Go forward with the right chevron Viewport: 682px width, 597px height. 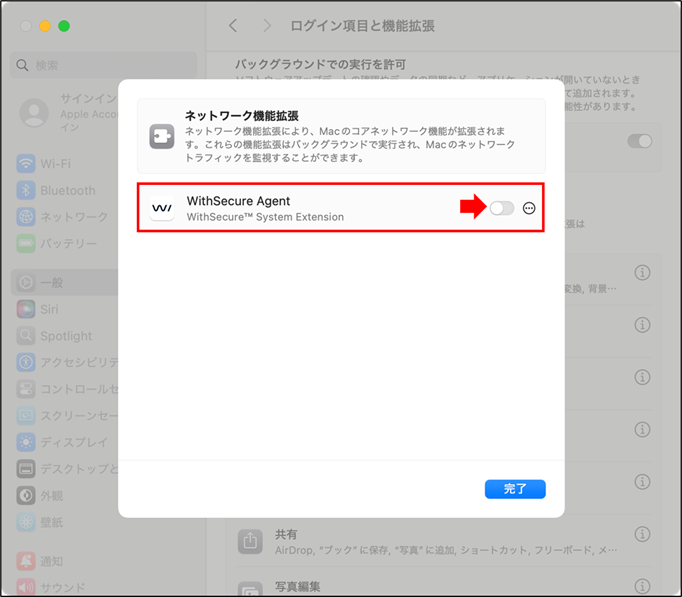tap(267, 25)
